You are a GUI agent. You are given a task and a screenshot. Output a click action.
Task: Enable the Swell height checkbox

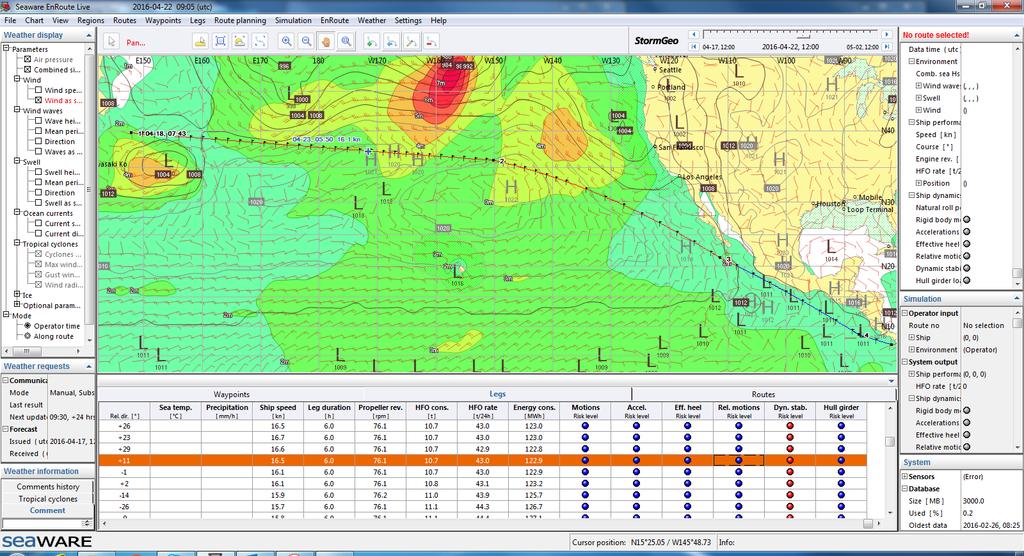click(39, 172)
